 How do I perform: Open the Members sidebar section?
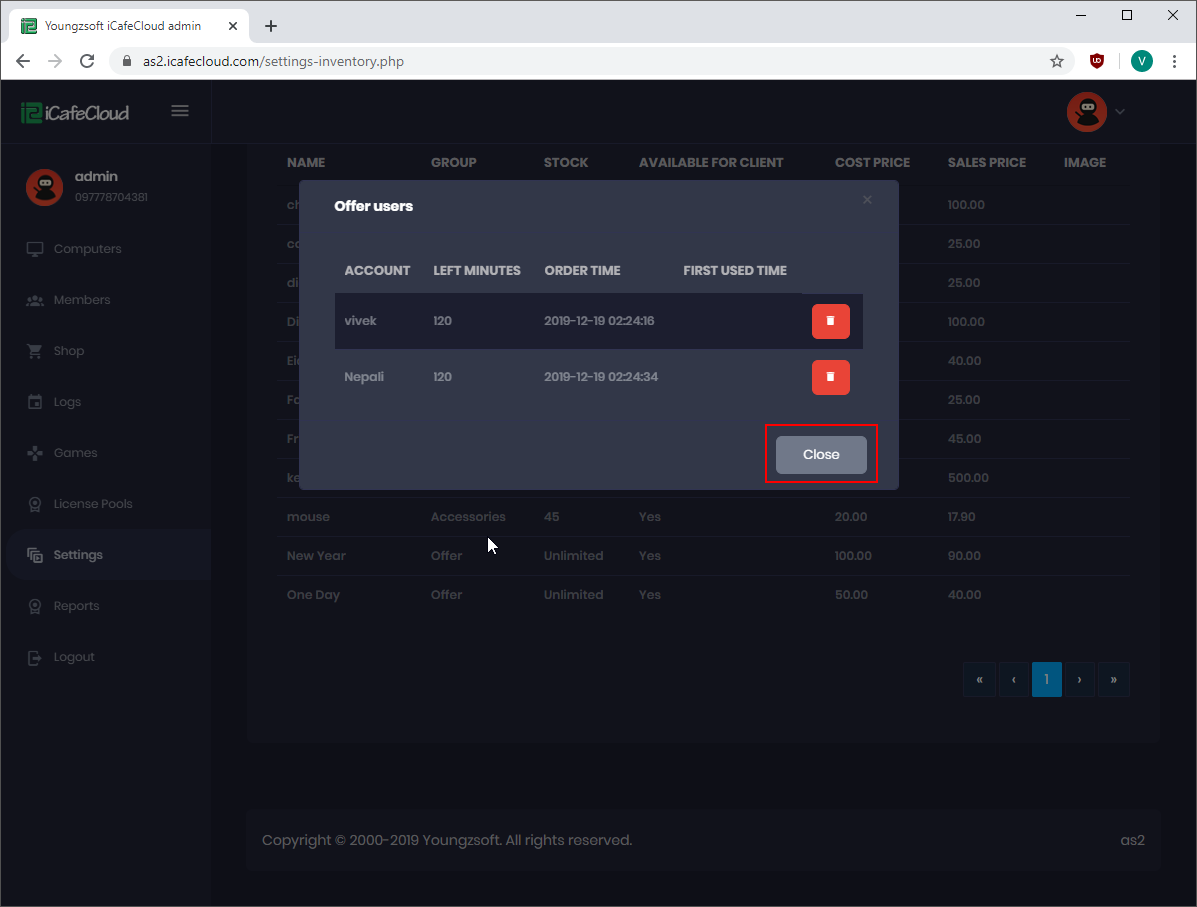(x=82, y=300)
